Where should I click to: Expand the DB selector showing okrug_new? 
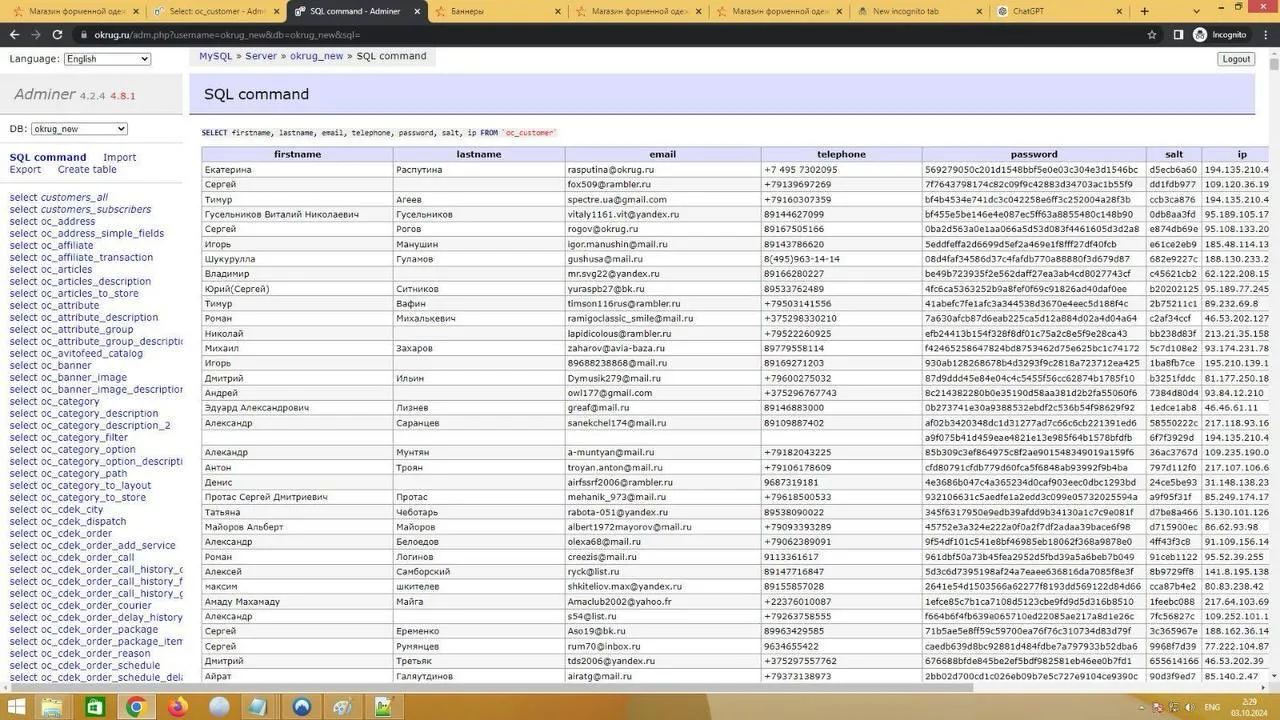point(79,129)
